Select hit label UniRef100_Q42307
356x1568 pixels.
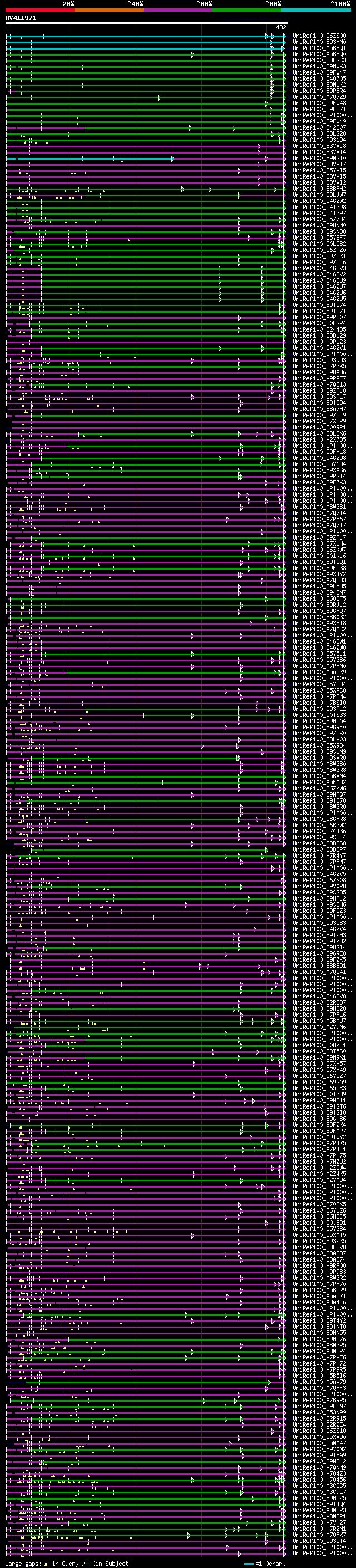pos(319,128)
